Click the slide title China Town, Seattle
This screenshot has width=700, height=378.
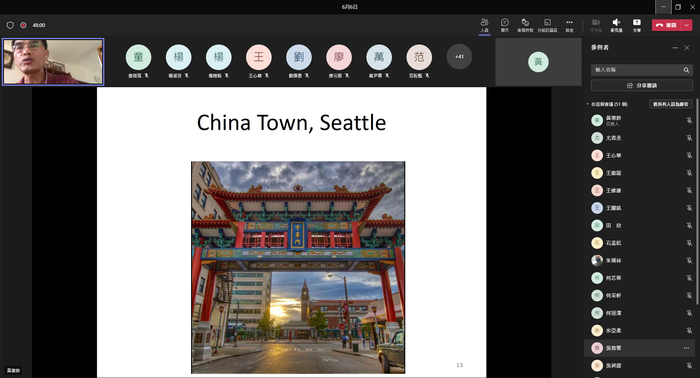tap(292, 123)
